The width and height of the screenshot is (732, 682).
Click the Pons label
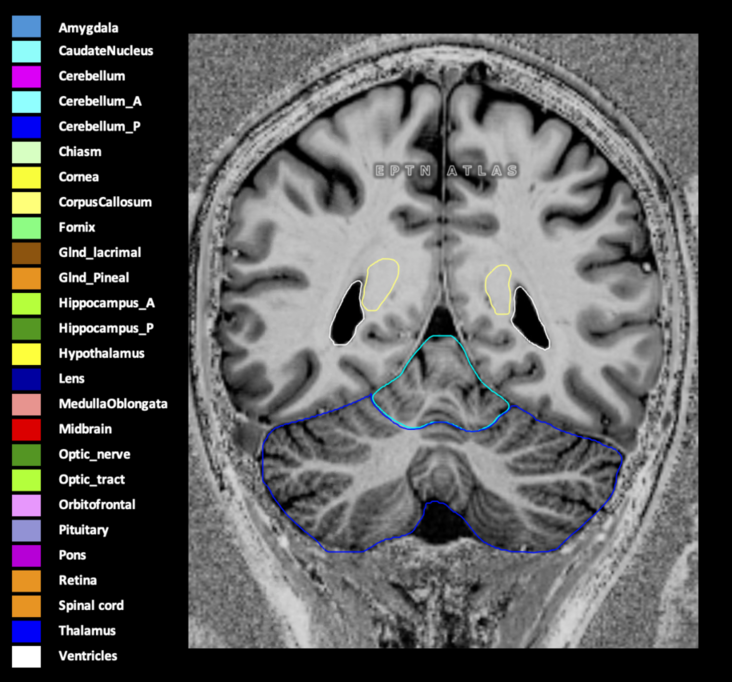[72, 555]
